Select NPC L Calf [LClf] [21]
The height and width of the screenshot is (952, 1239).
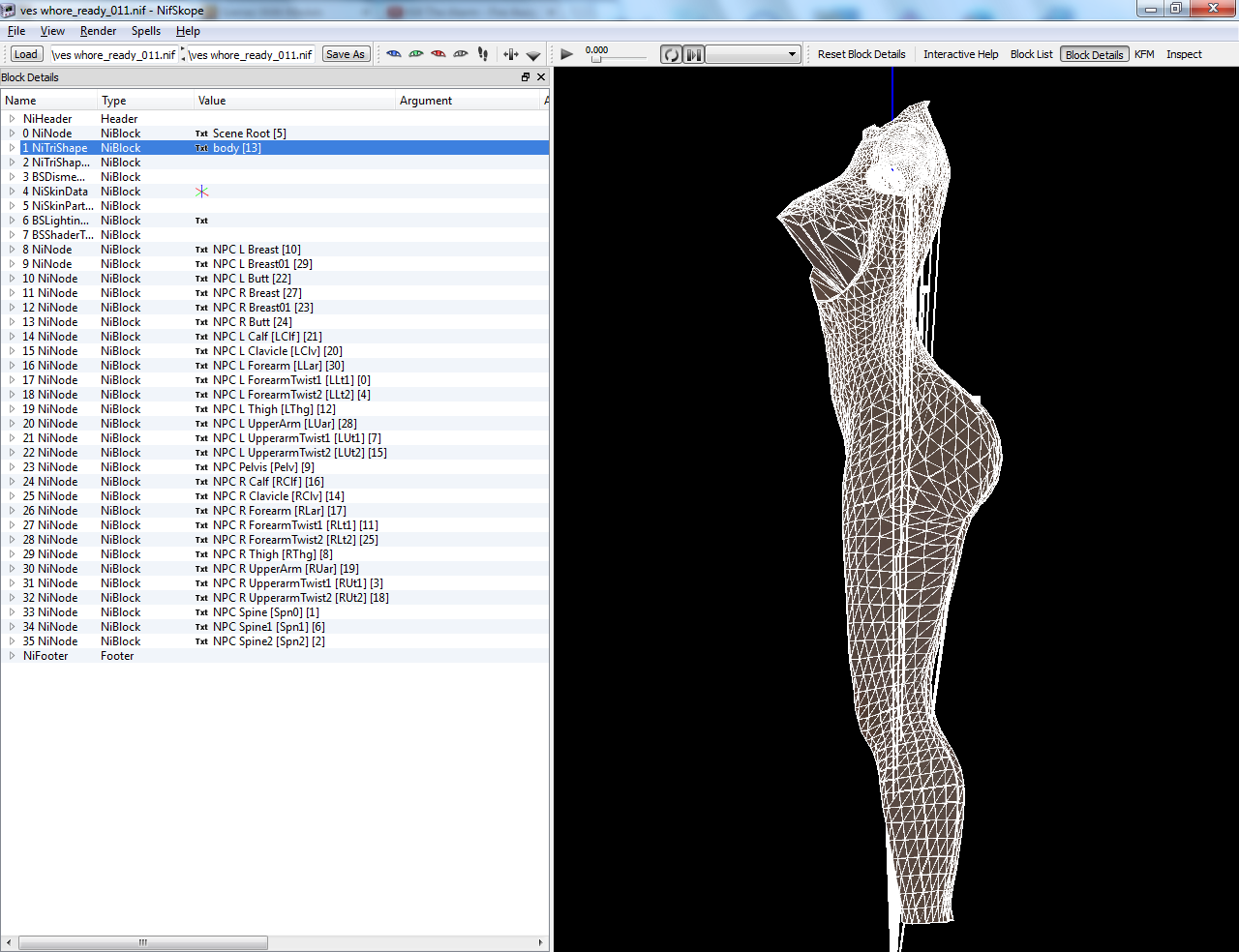(x=267, y=337)
